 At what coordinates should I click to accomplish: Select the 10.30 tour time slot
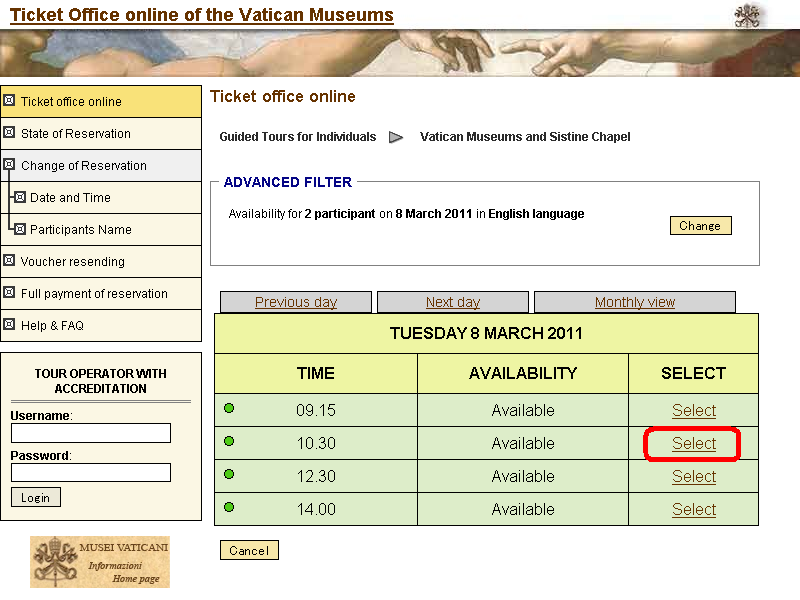point(693,443)
